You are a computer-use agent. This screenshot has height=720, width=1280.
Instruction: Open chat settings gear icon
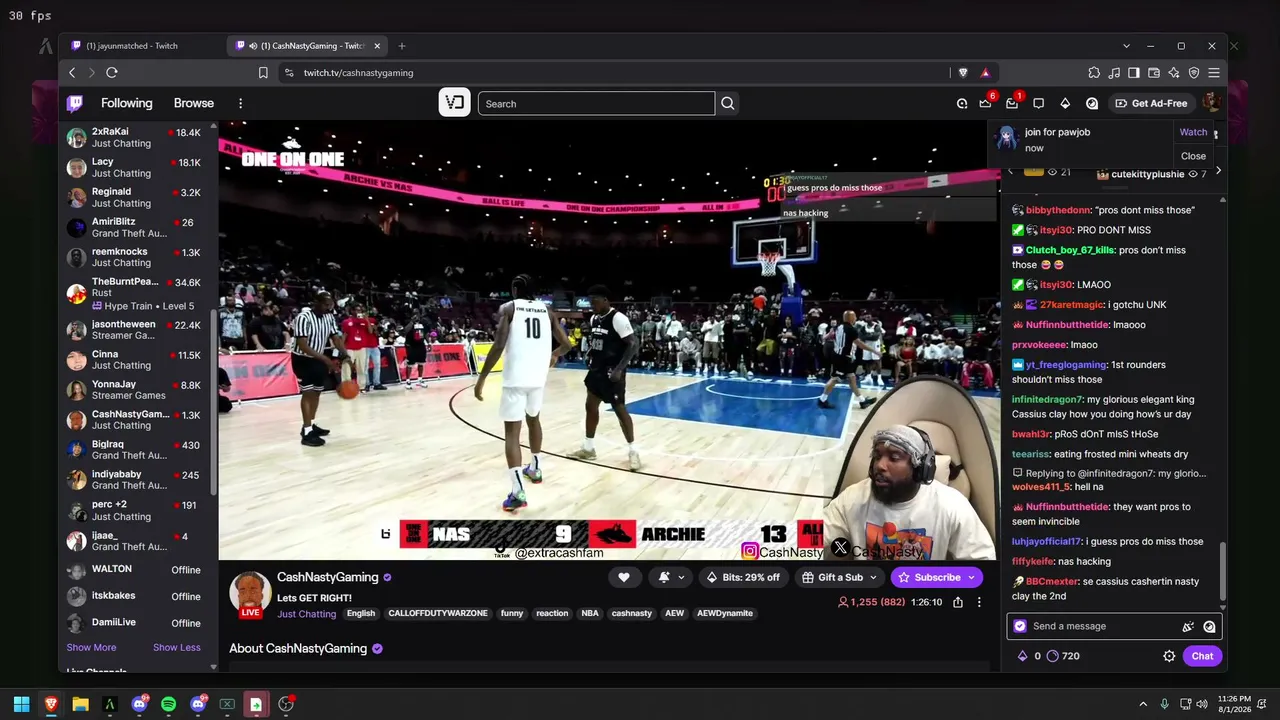1169,656
